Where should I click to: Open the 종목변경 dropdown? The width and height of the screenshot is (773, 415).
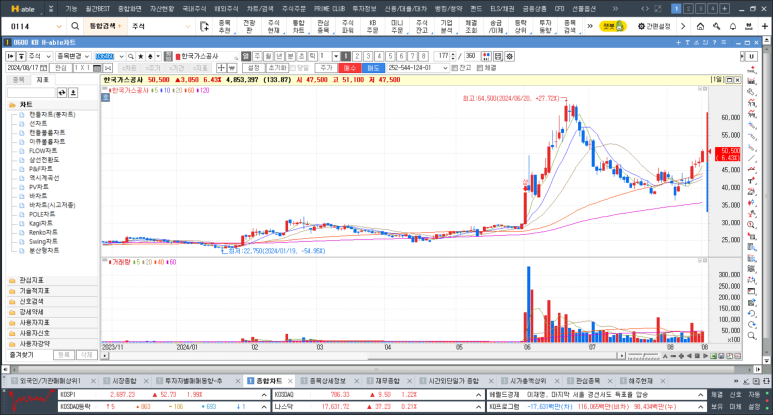72,57
